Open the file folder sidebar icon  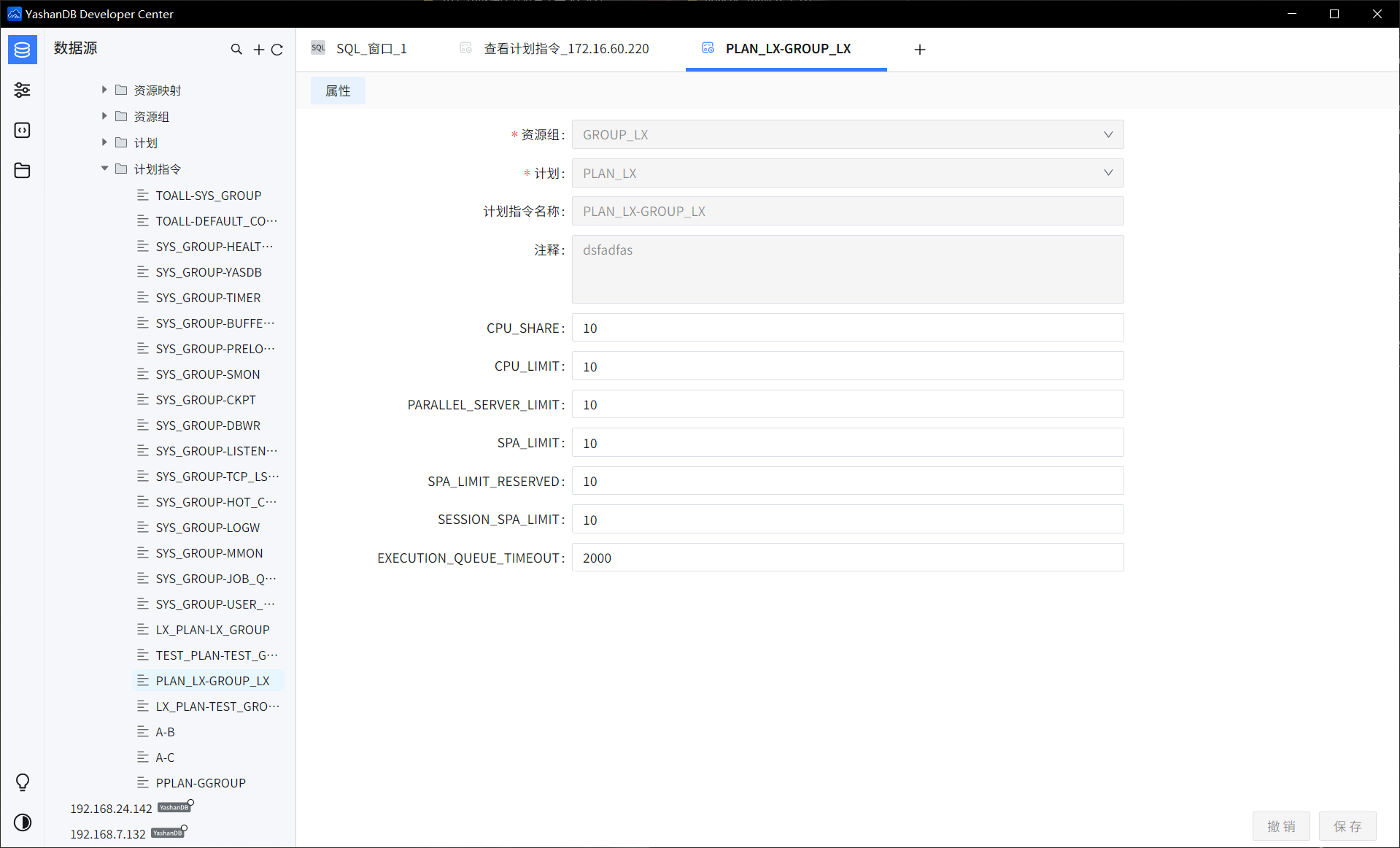pos(23,170)
